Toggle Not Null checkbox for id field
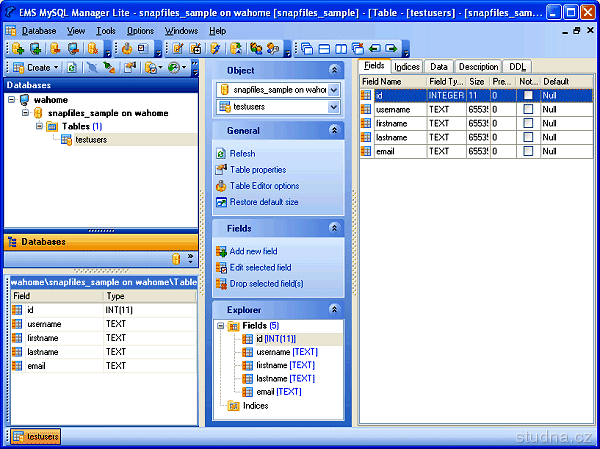The image size is (600, 449). point(527,95)
